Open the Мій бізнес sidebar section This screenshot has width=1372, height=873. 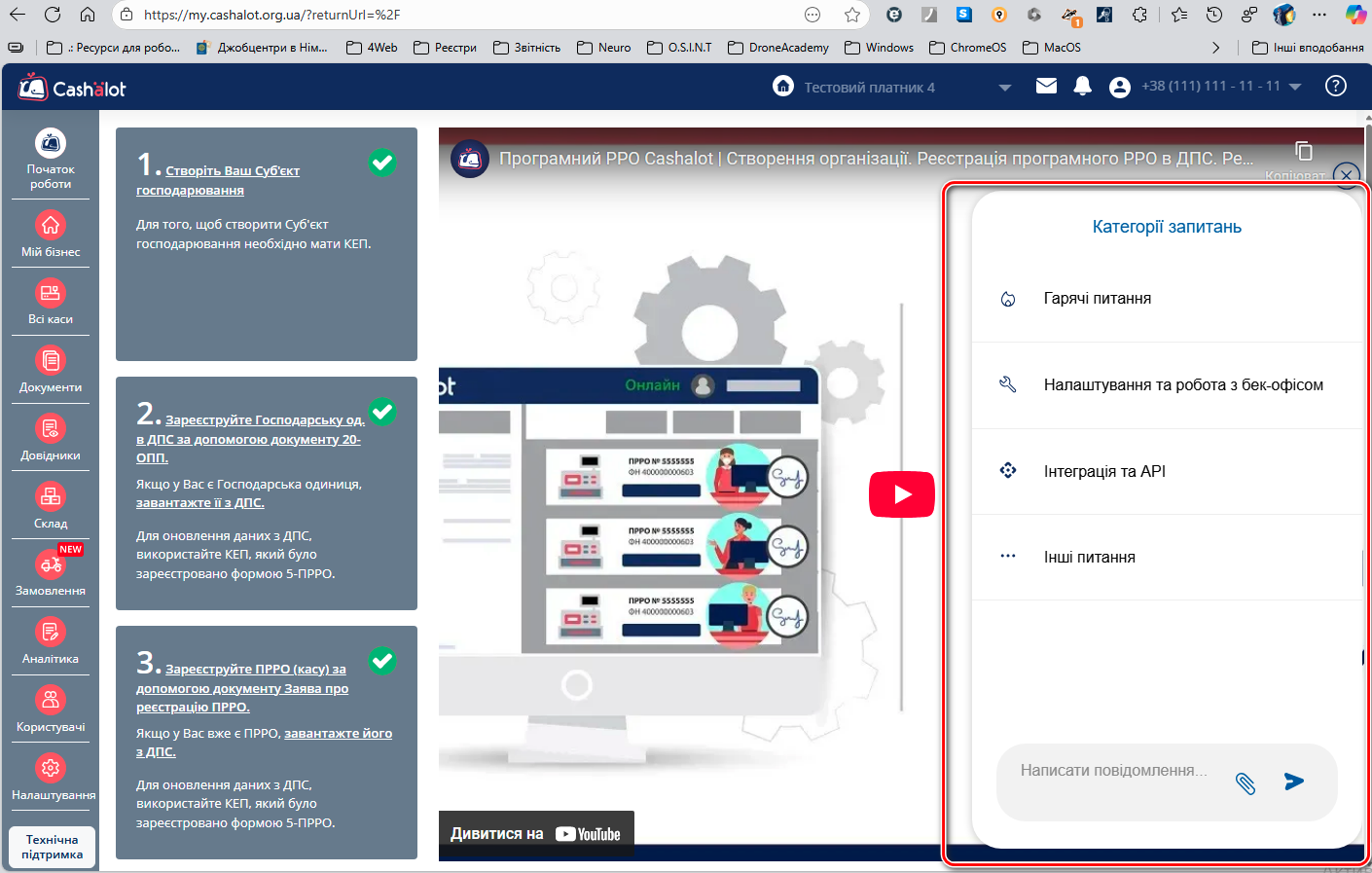click(51, 235)
